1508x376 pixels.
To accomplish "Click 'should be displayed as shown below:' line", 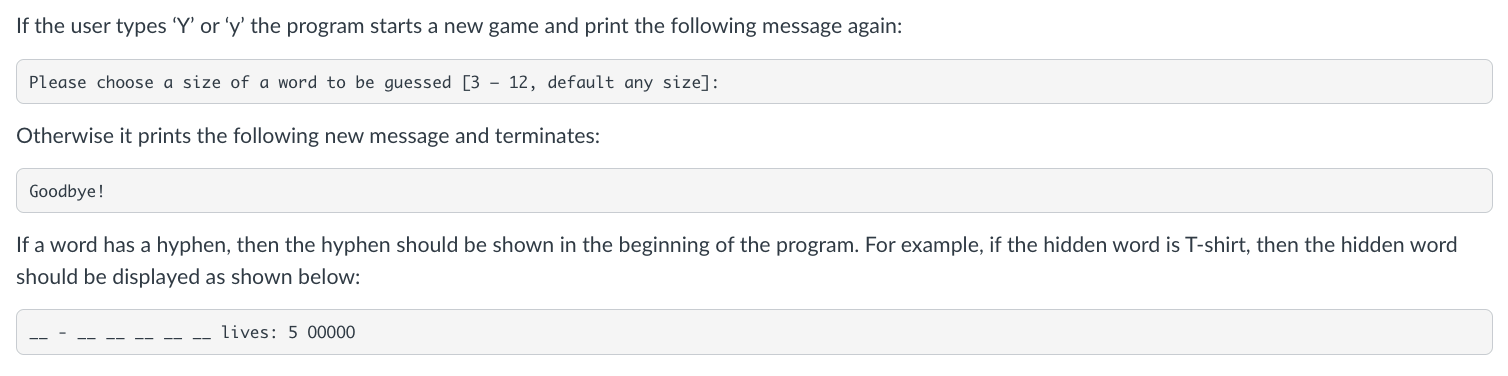I will pyautogui.click(x=187, y=278).
